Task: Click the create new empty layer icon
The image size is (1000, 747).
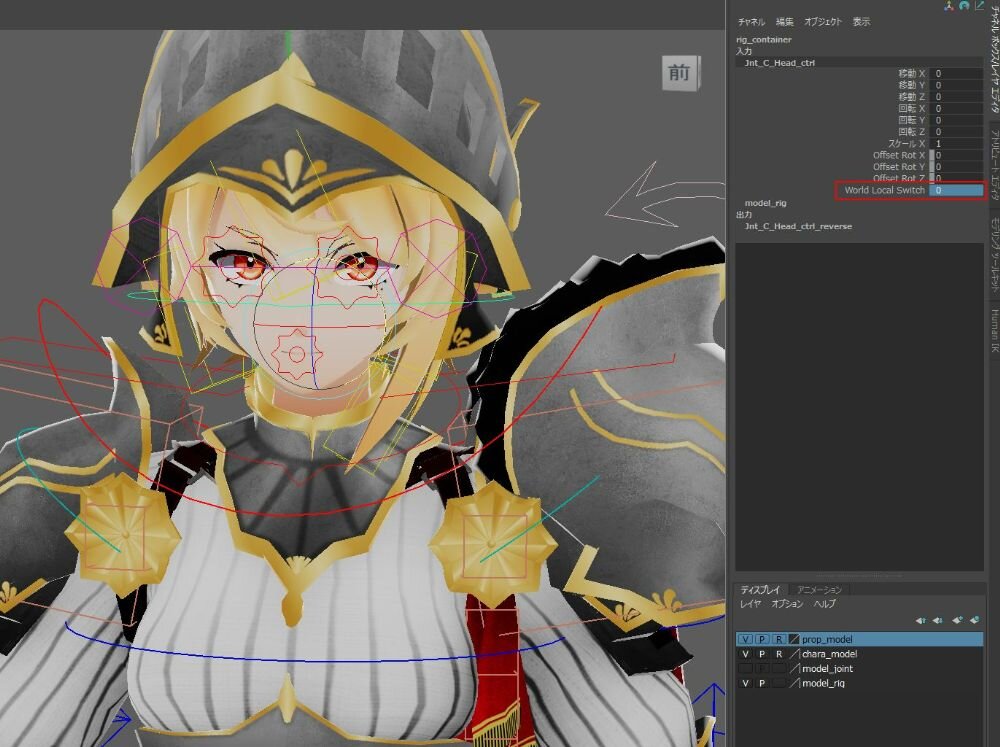Action: (957, 620)
